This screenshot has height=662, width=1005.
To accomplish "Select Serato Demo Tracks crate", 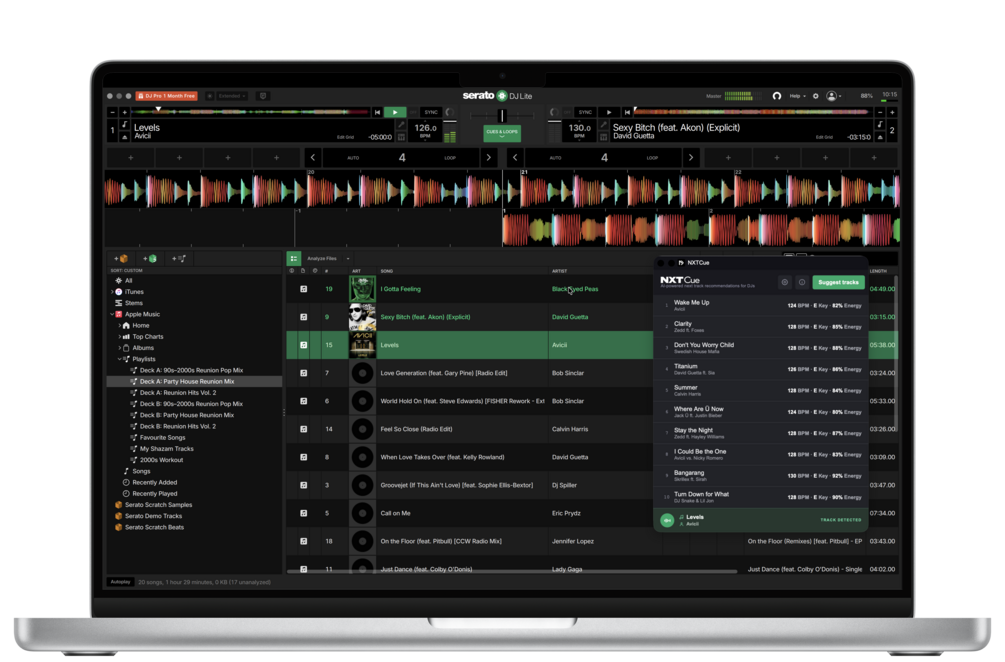I will click(153, 517).
